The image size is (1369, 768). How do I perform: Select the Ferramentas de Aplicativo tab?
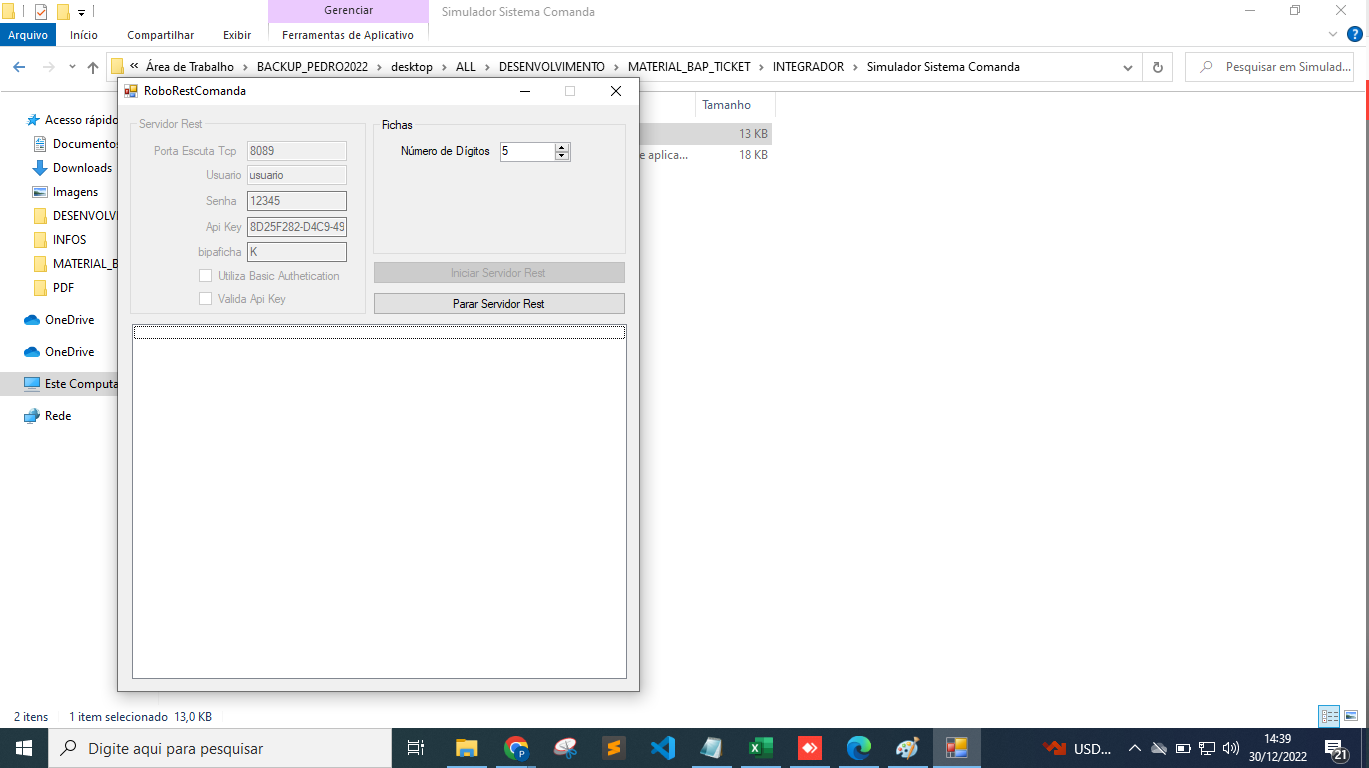tap(348, 35)
